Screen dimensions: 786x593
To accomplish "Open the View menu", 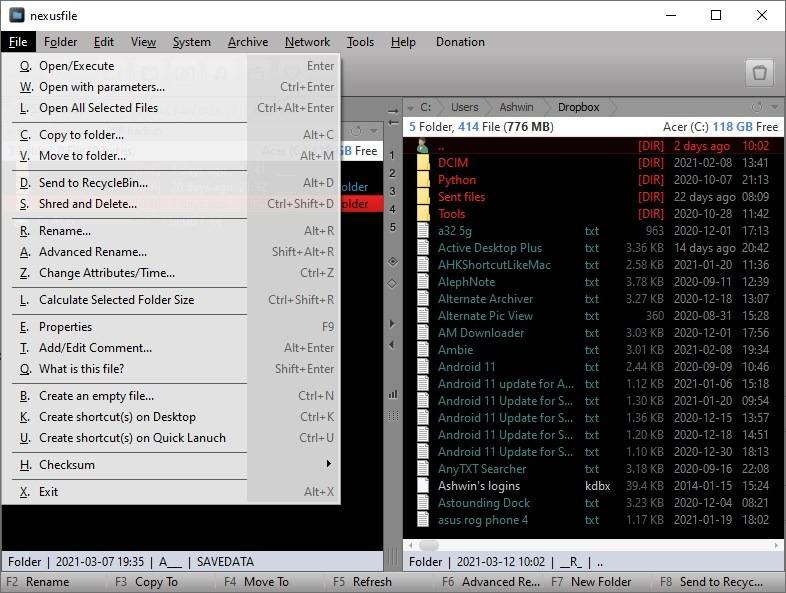I will [143, 42].
